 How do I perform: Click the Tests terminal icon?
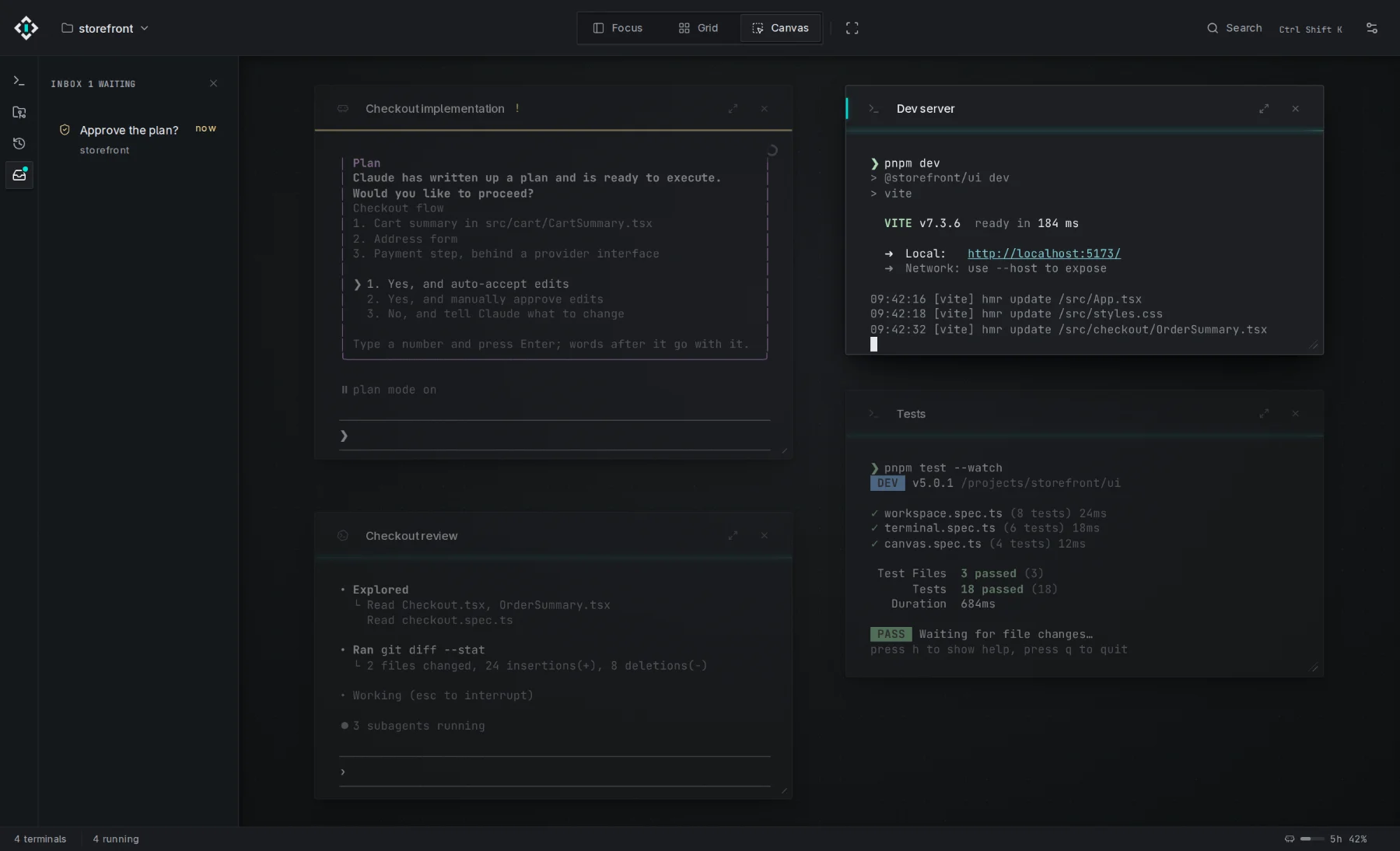(874, 414)
